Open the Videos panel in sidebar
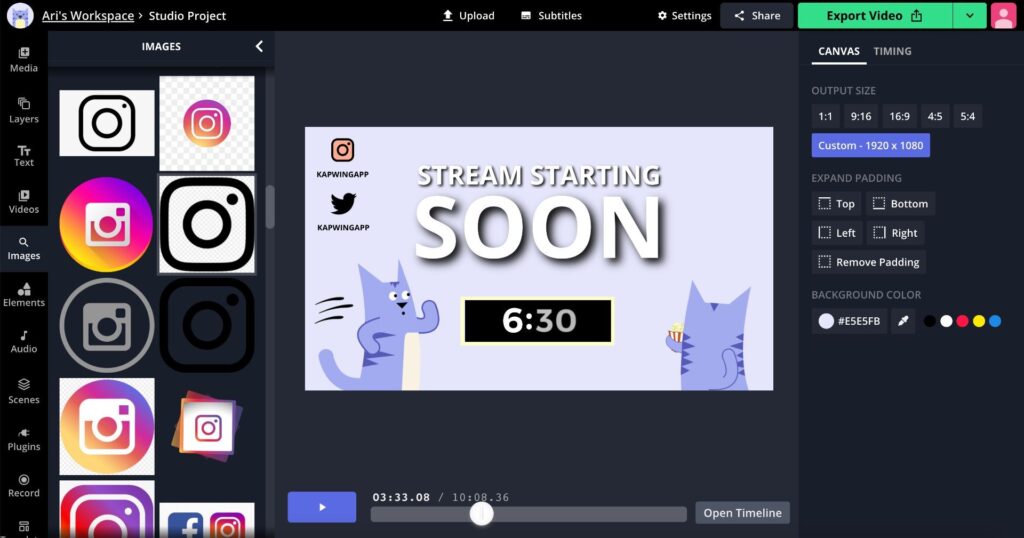Viewport: 1024px width, 538px height. [x=24, y=202]
